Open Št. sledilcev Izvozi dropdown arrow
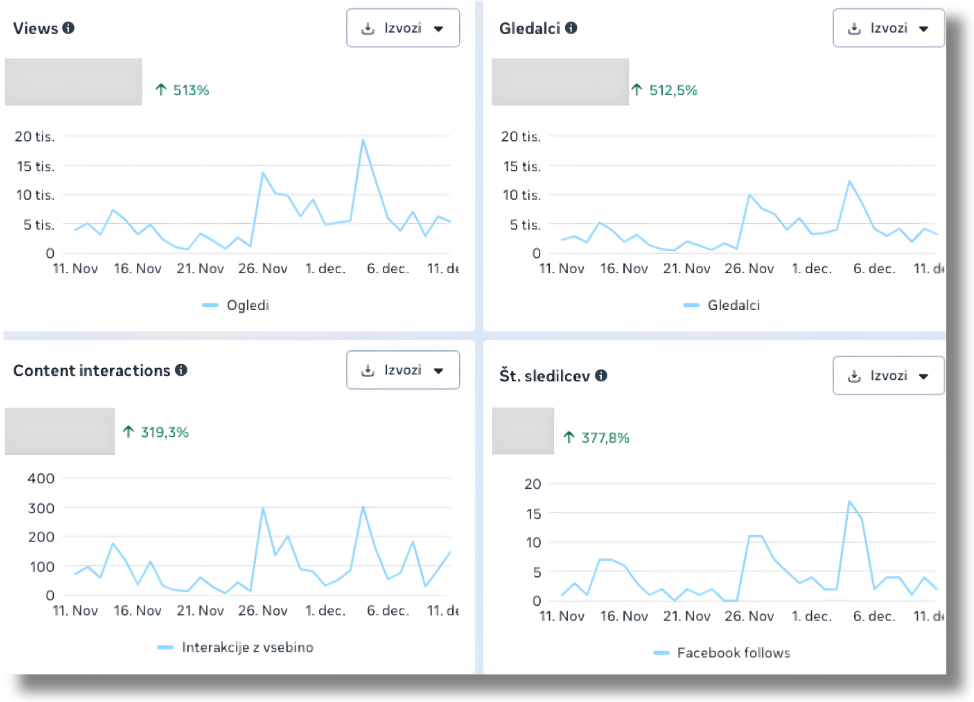 click(924, 376)
